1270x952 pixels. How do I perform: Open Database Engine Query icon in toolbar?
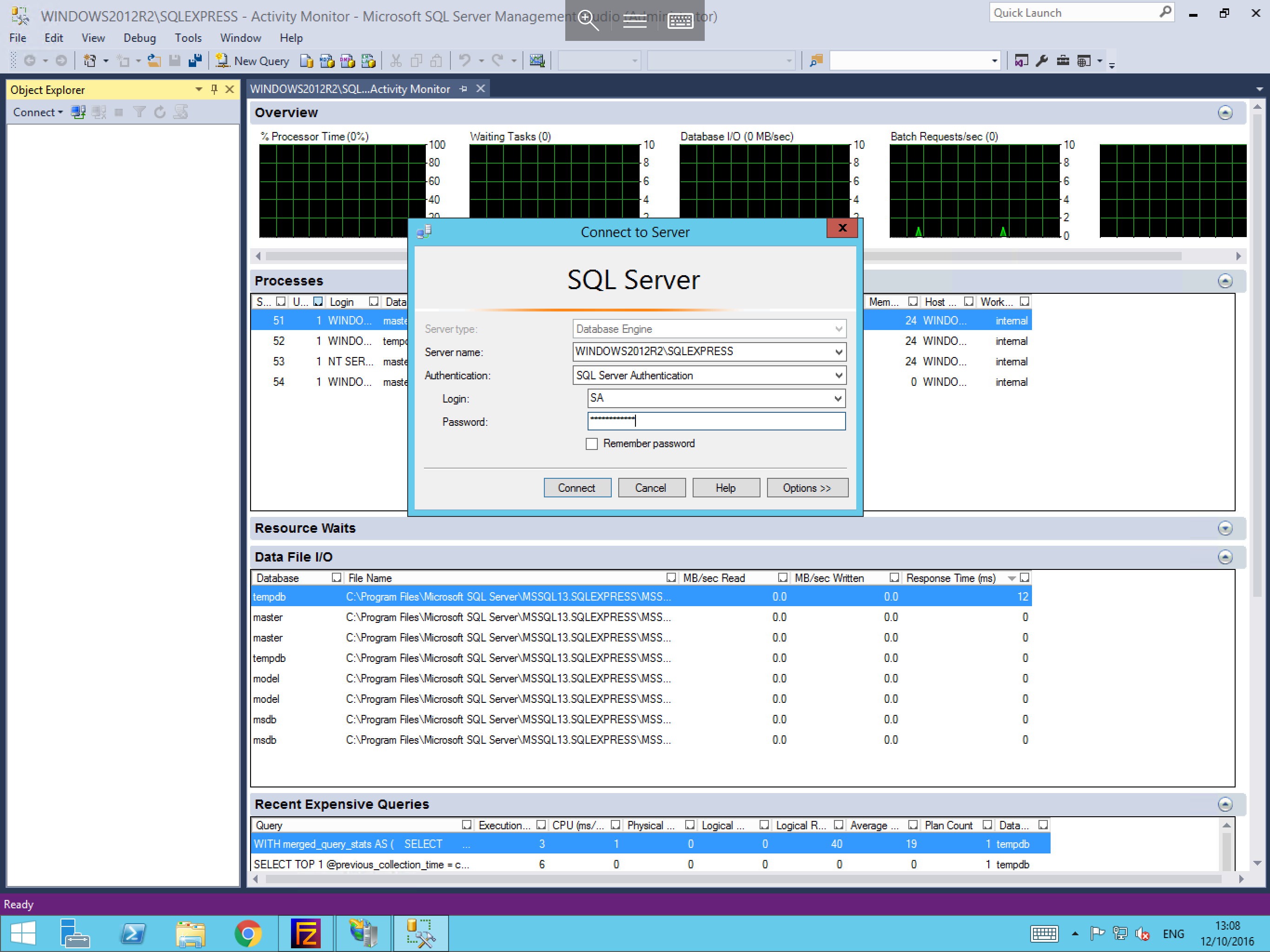[307, 61]
